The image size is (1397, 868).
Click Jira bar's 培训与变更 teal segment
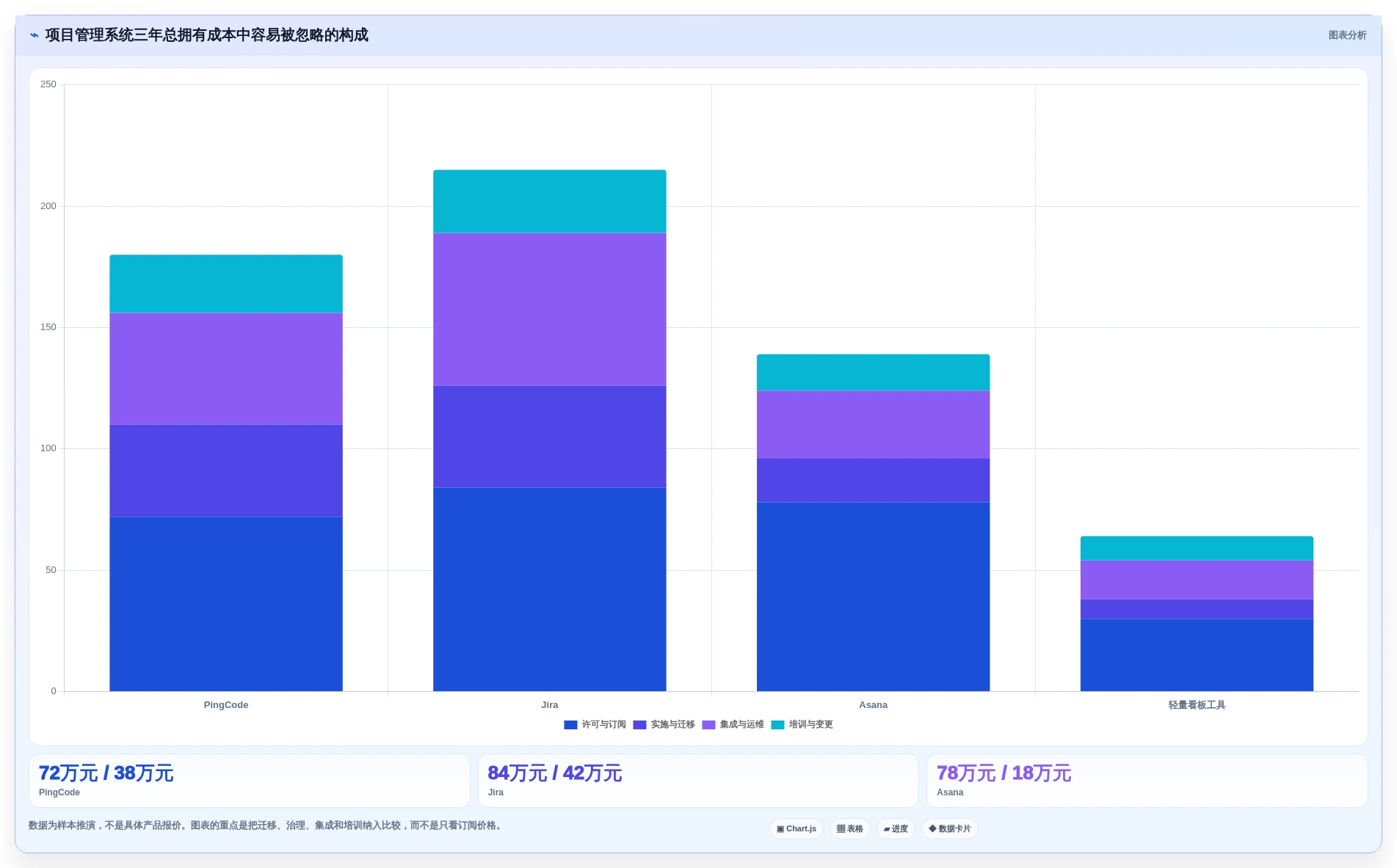point(550,202)
